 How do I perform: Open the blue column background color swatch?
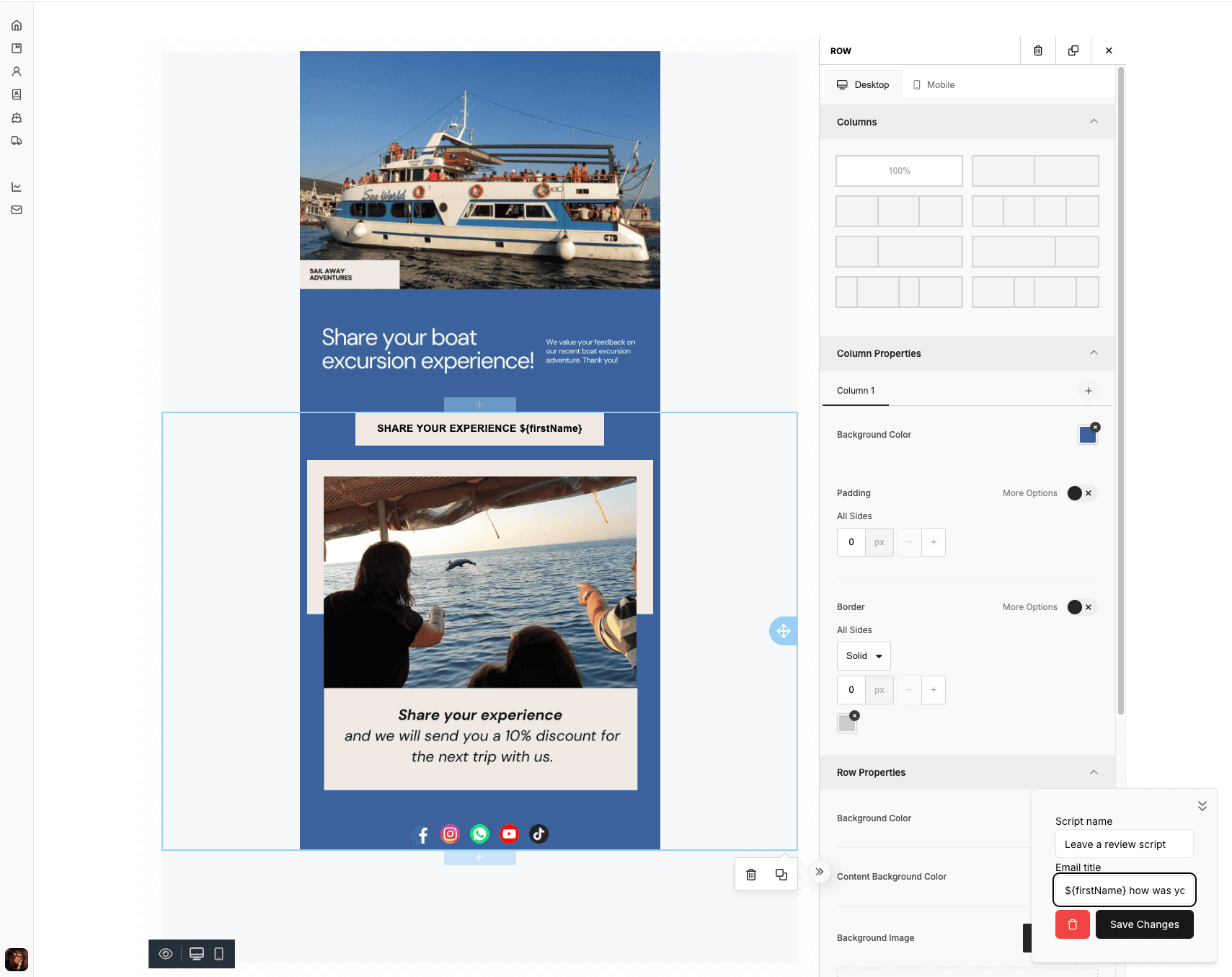click(x=1087, y=435)
